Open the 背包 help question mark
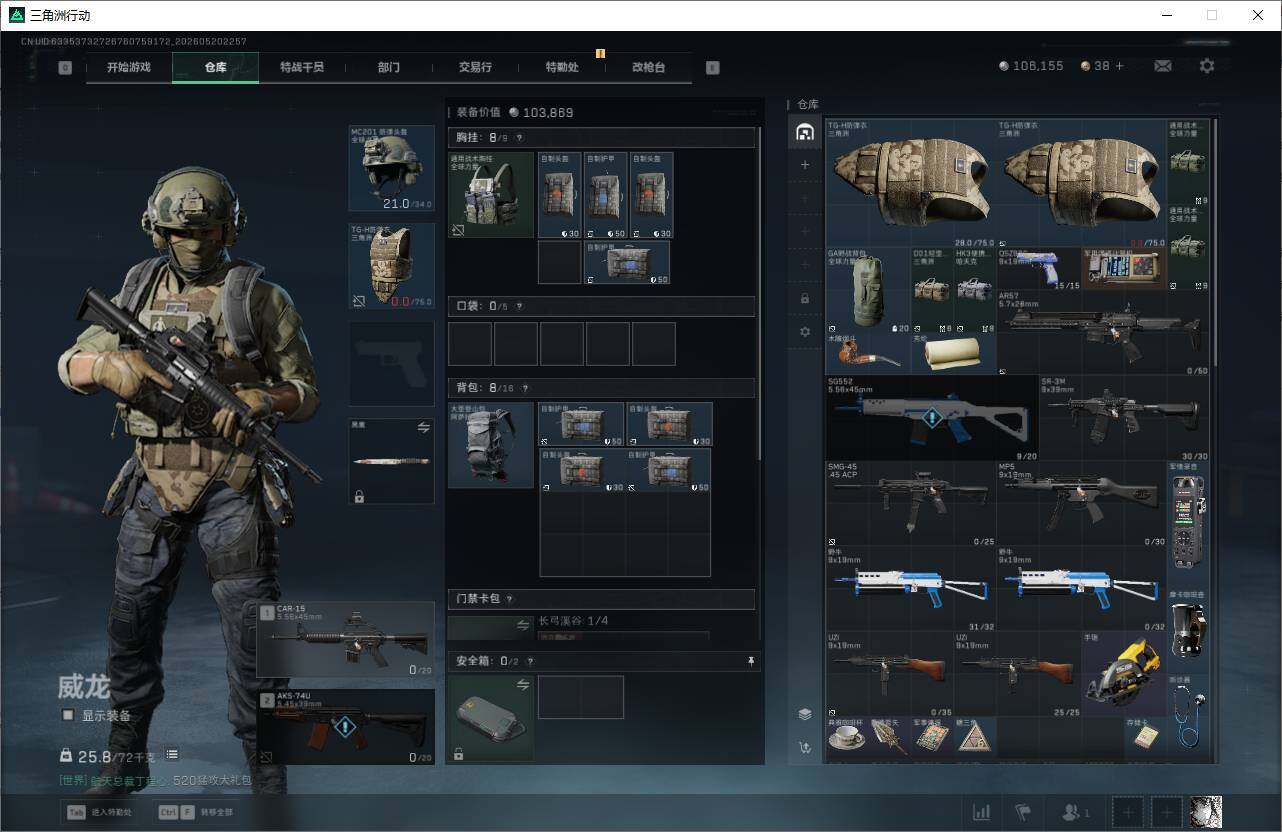Viewport: 1282px width, 832px height. pos(525,388)
